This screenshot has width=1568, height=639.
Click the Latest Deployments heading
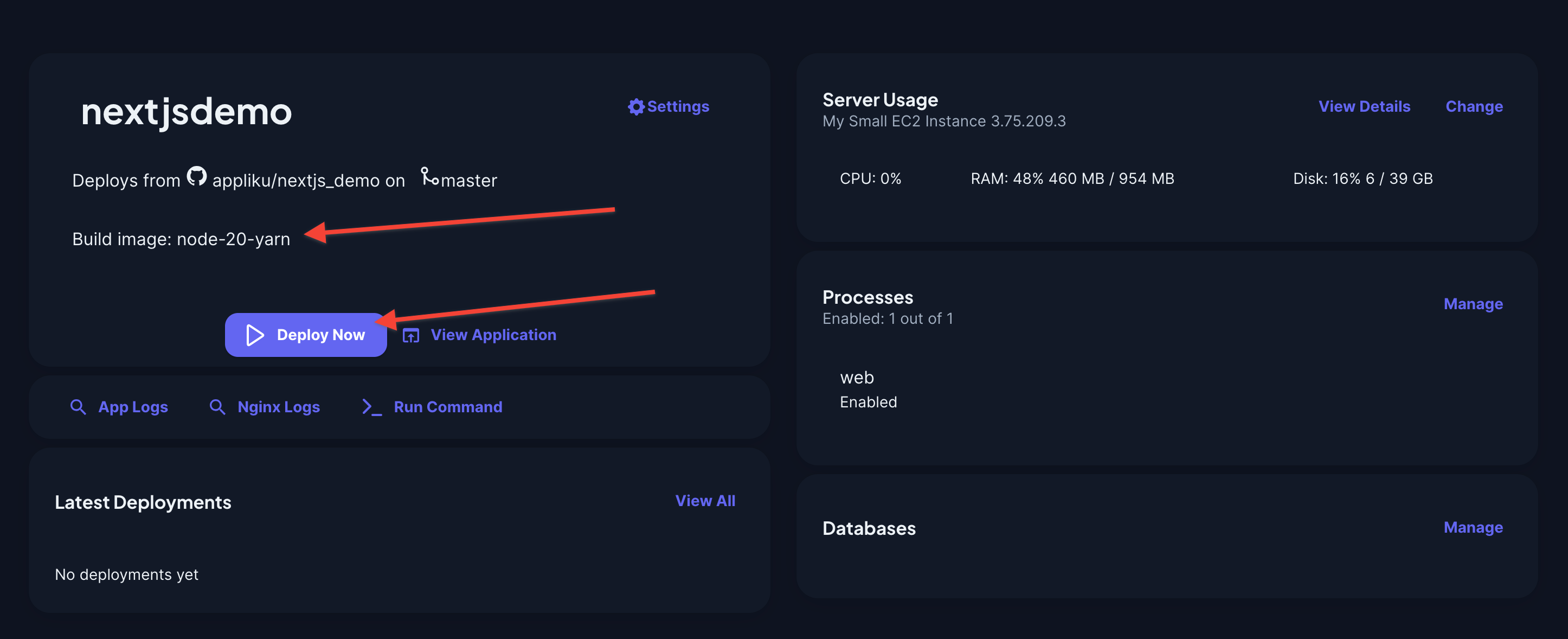pos(143,502)
